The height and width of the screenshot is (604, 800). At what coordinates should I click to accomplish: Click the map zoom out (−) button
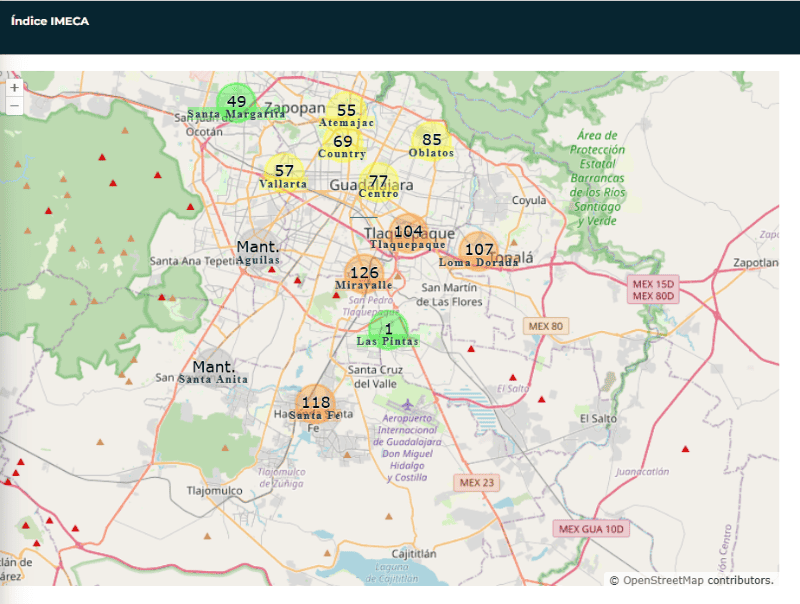(14, 105)
